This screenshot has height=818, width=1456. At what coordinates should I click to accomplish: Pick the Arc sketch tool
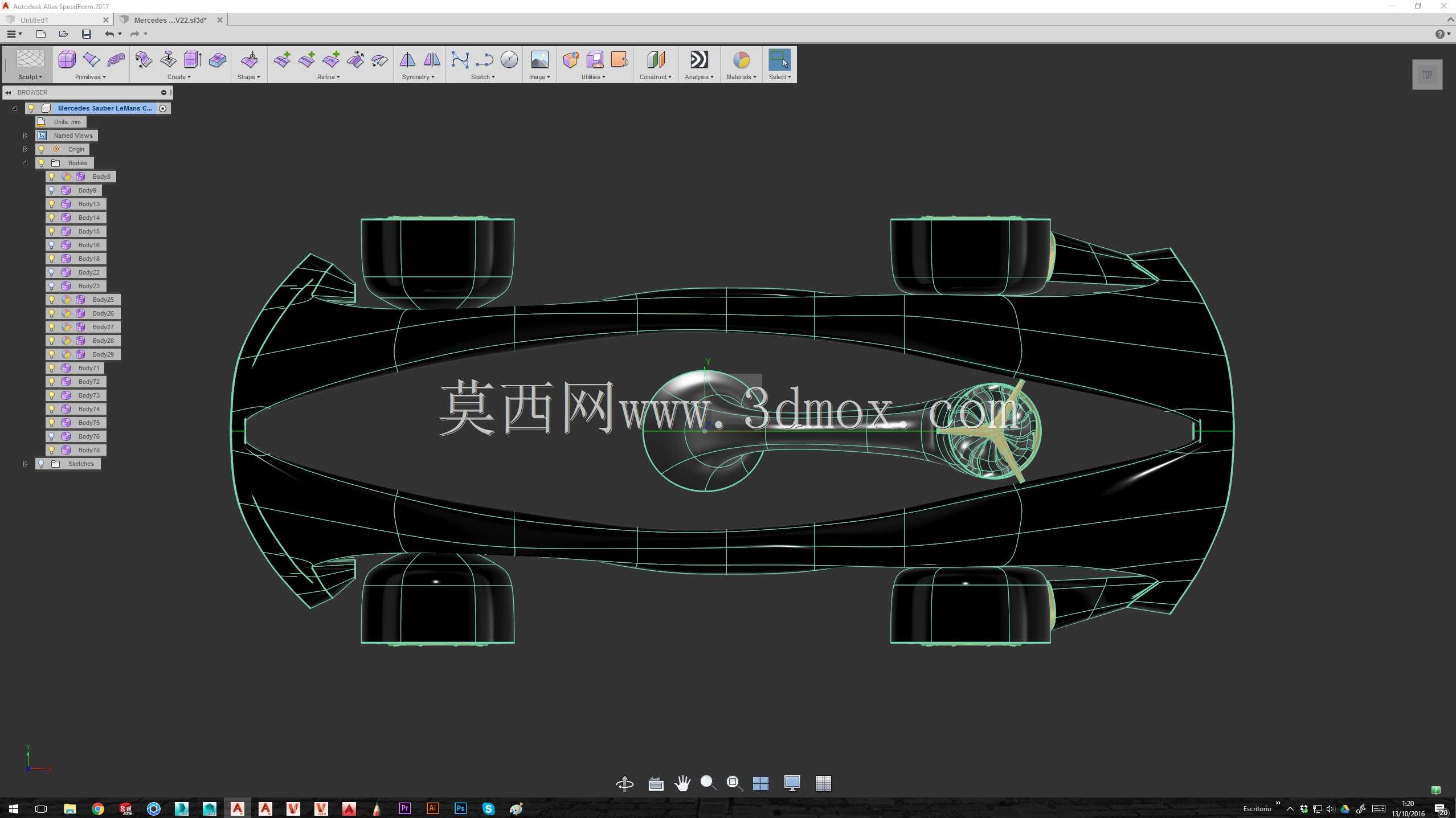pos(484,60)
